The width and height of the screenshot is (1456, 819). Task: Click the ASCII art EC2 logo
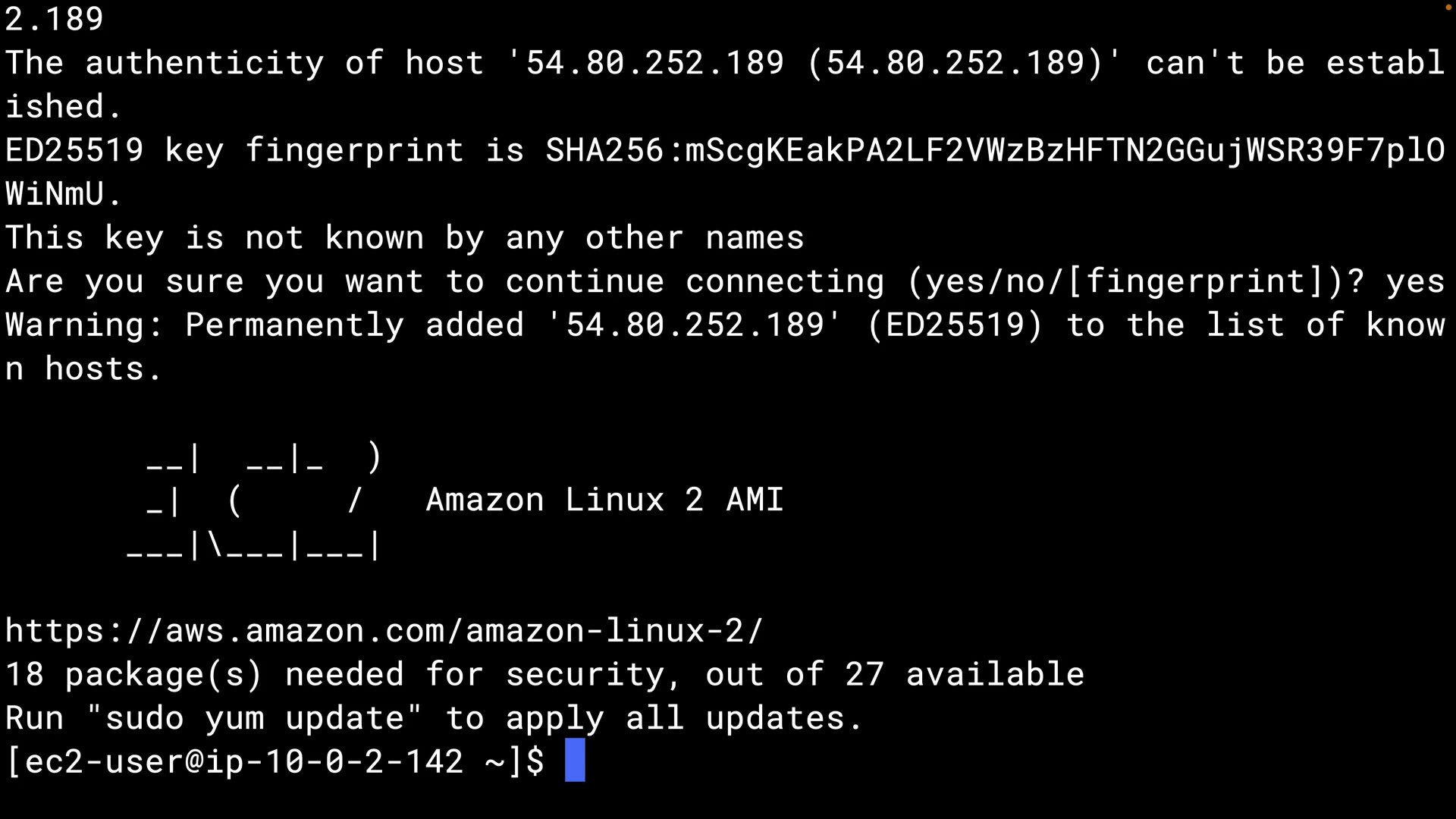[255, 500]
